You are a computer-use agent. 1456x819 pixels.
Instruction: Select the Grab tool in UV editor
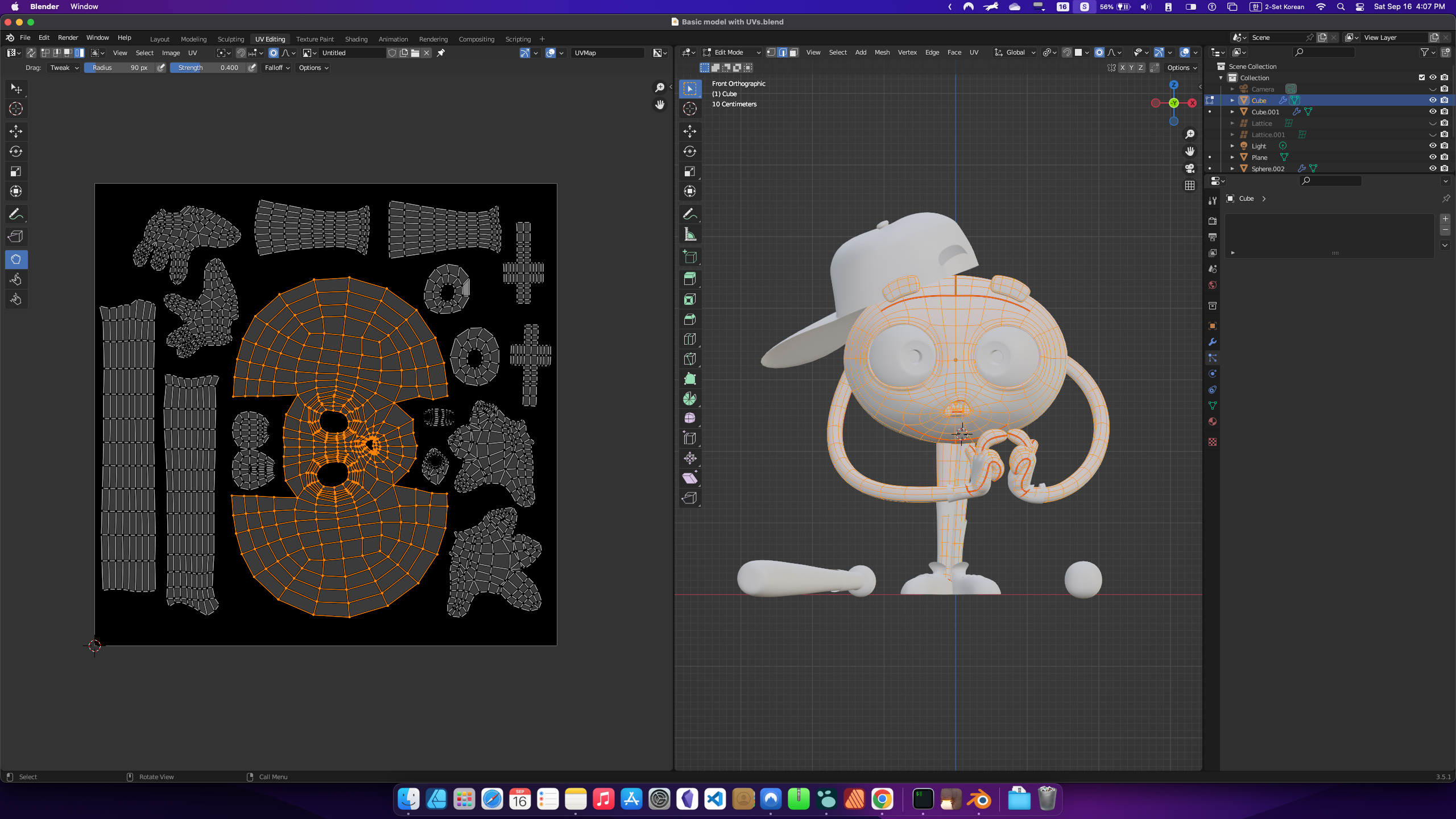click(x=16, y=259)
